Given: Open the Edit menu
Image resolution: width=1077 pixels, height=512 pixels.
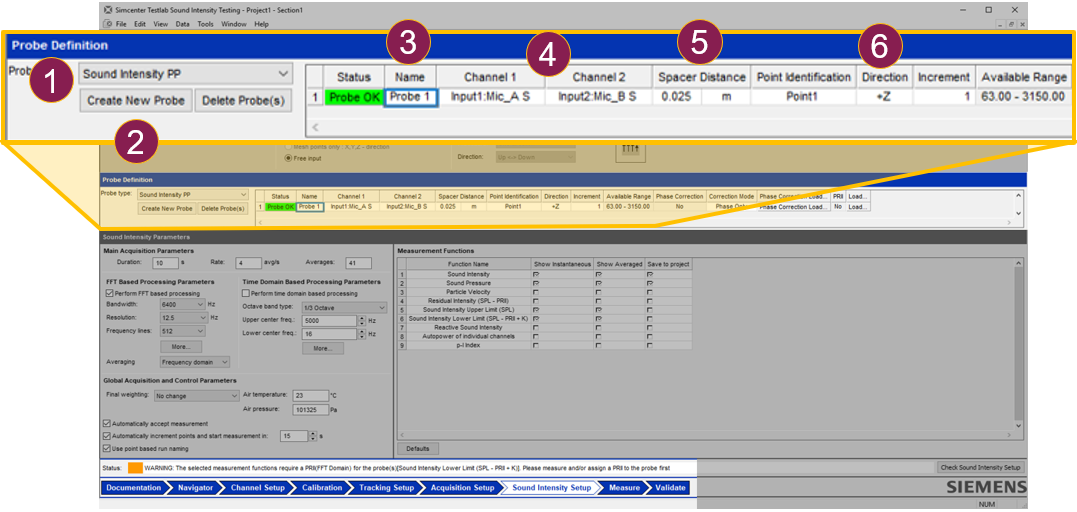Looking at the screenshot, I should [140, 24].
